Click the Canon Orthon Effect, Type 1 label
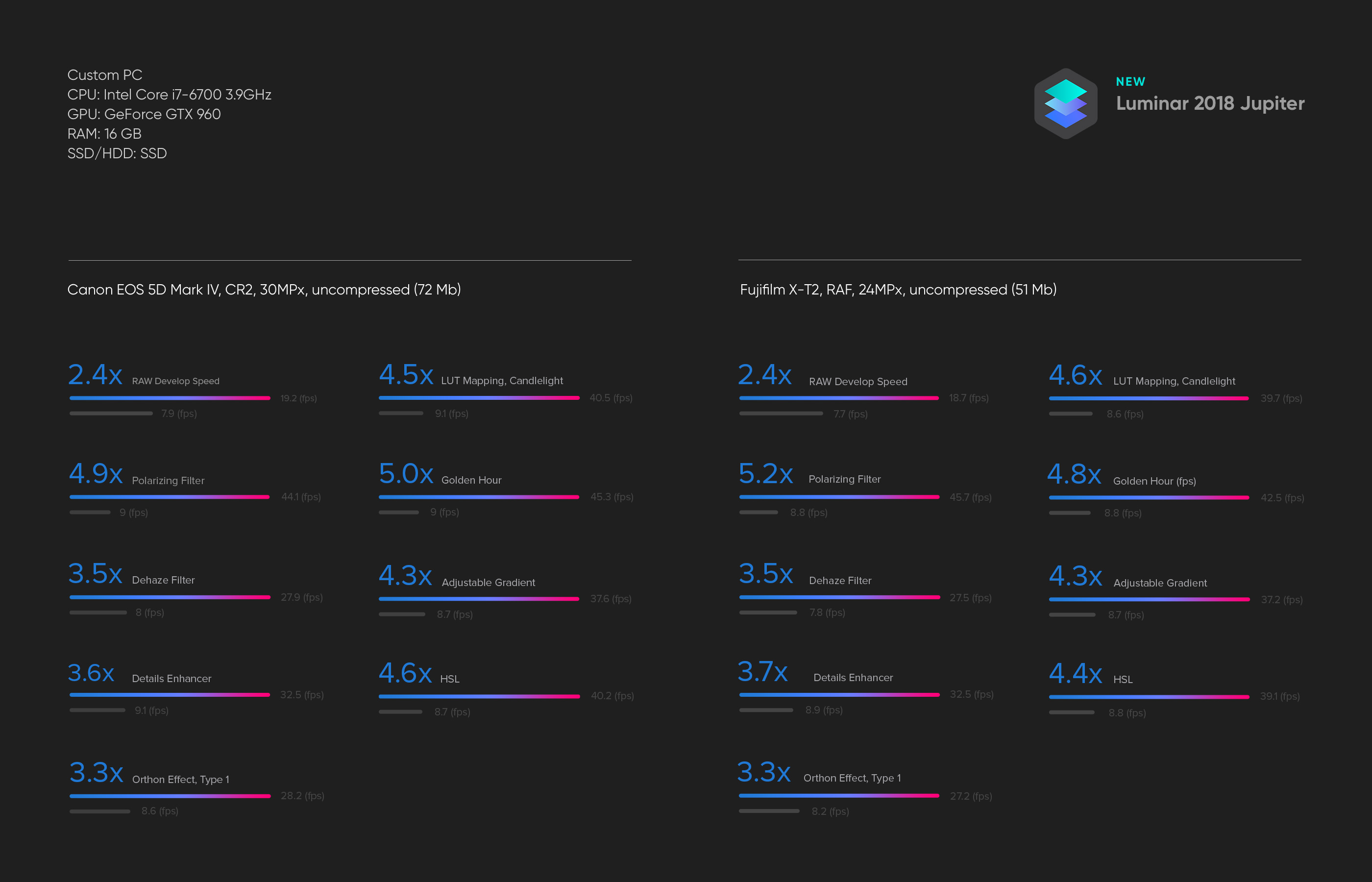 click(181, 779)
